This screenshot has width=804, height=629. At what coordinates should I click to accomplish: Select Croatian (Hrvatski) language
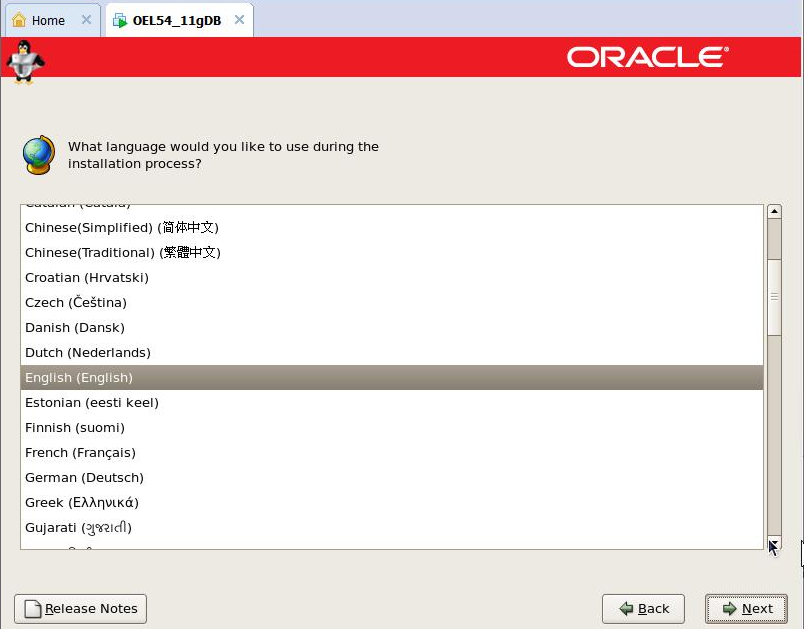pos(392,278)
